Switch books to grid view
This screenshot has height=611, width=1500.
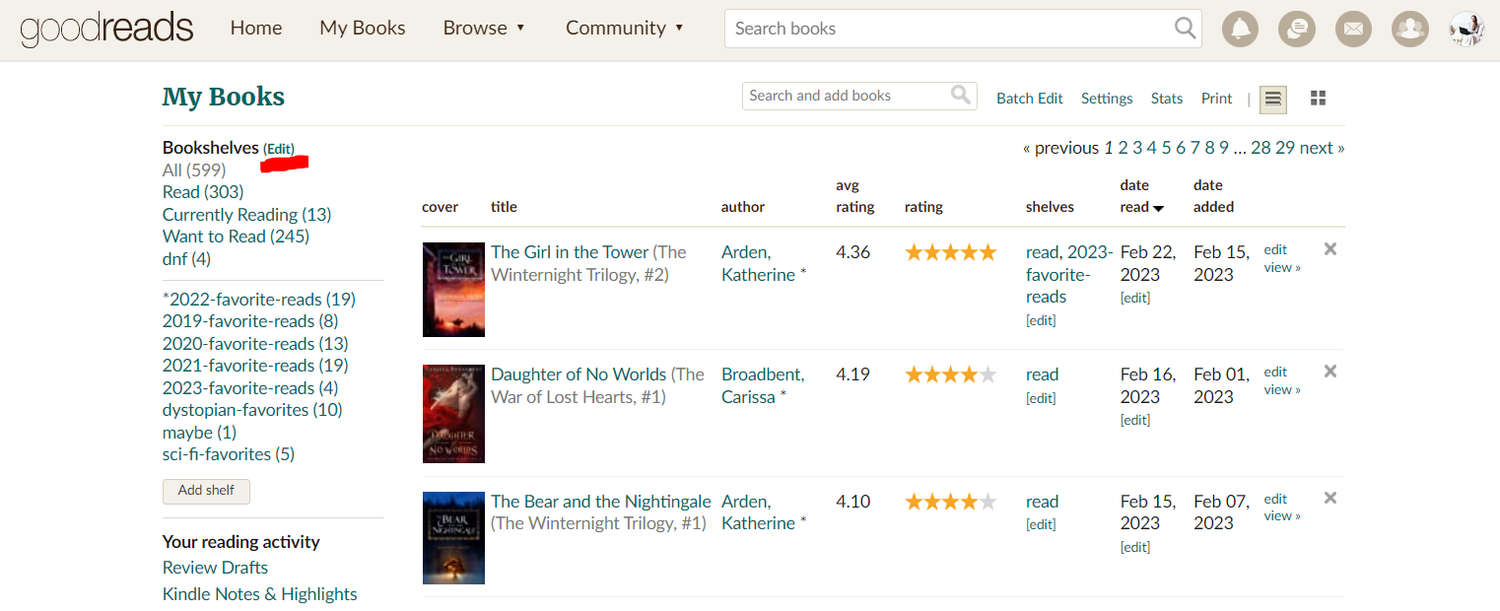click(x=1317, y=98)
